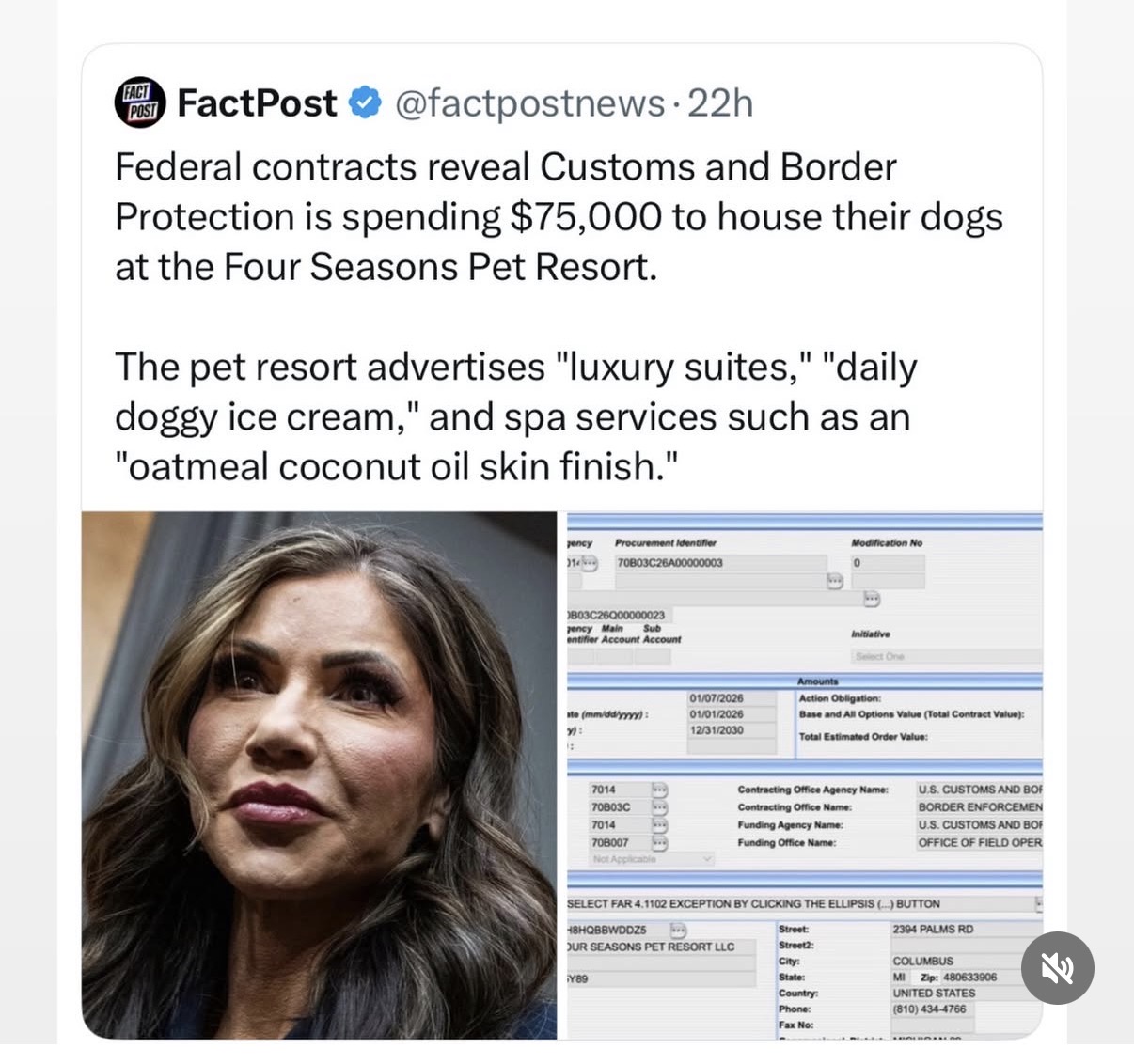Open the 'Not Applicable' dropdown
Screen dimensions: 1134x1064
pos(652,859)
